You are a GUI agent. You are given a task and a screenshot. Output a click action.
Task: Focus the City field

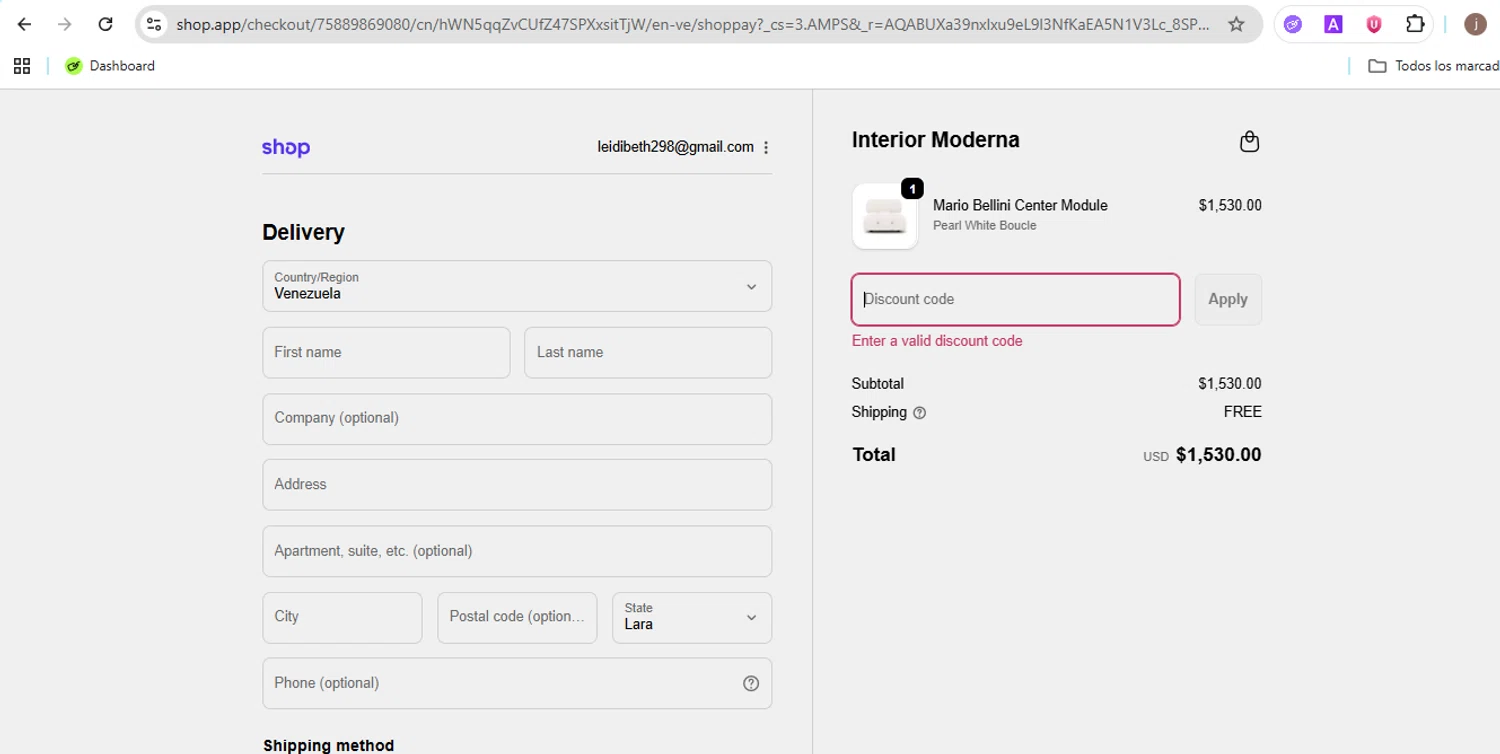pos(342,617)
